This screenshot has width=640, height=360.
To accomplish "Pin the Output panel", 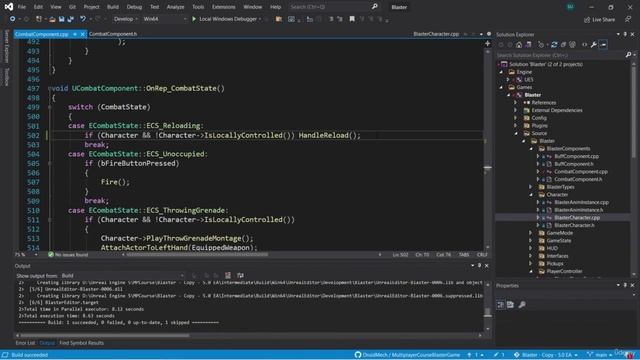I will tap(480, 265).
